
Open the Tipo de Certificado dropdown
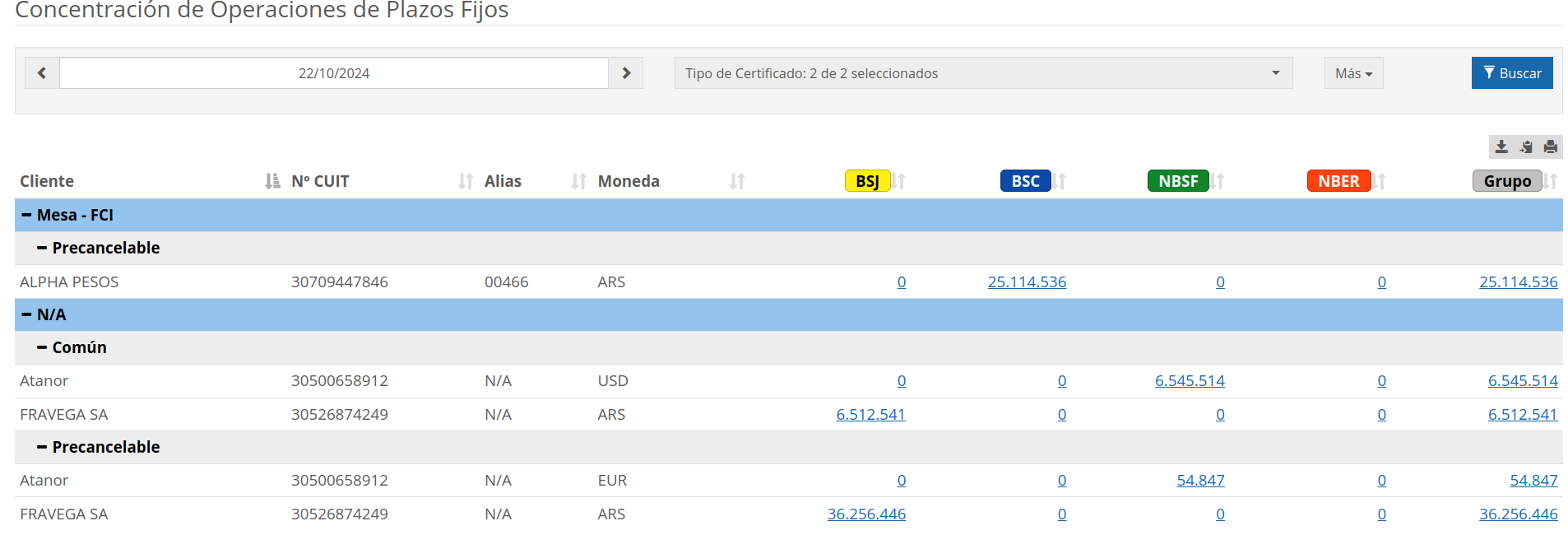point(983,73)
